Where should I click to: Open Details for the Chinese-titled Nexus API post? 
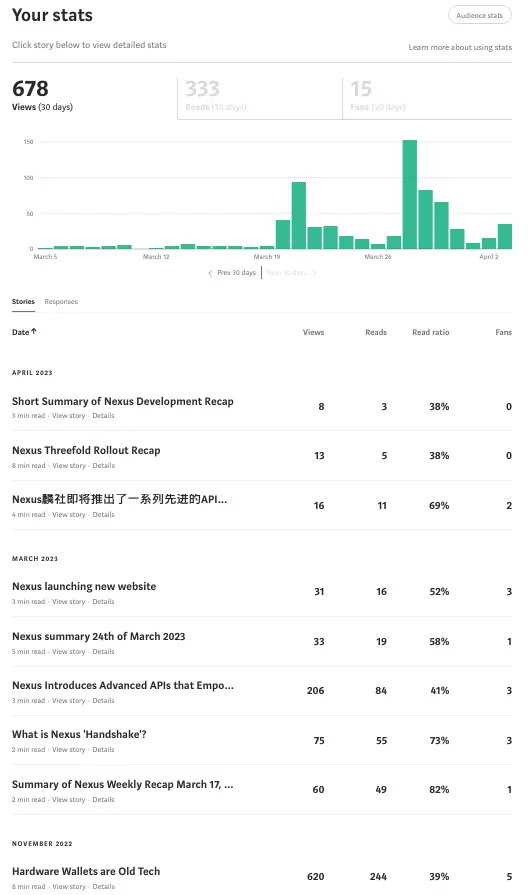104,515
